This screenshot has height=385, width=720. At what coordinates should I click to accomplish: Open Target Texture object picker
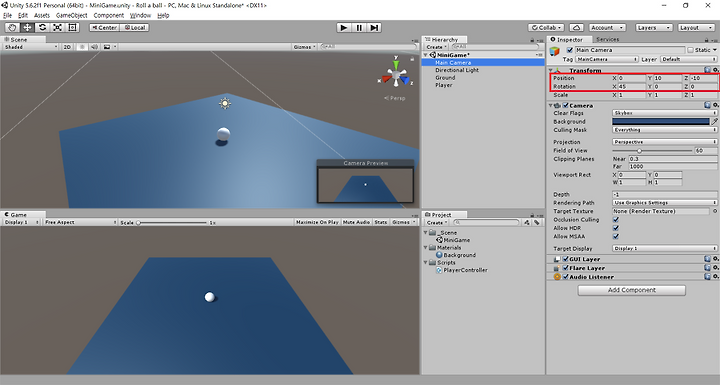(714, 211)
